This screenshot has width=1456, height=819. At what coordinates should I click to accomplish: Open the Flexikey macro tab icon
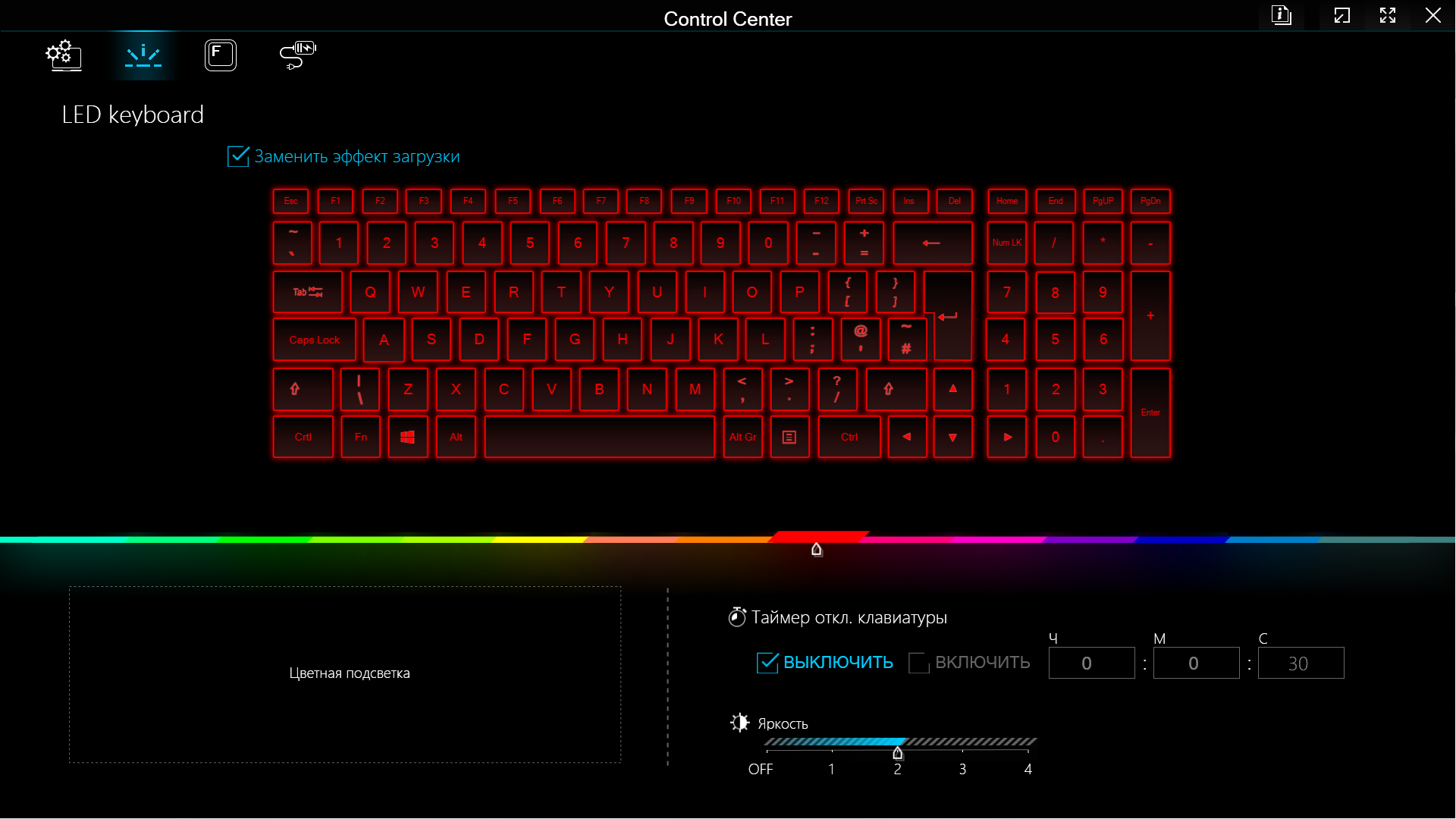click(221, 55)
